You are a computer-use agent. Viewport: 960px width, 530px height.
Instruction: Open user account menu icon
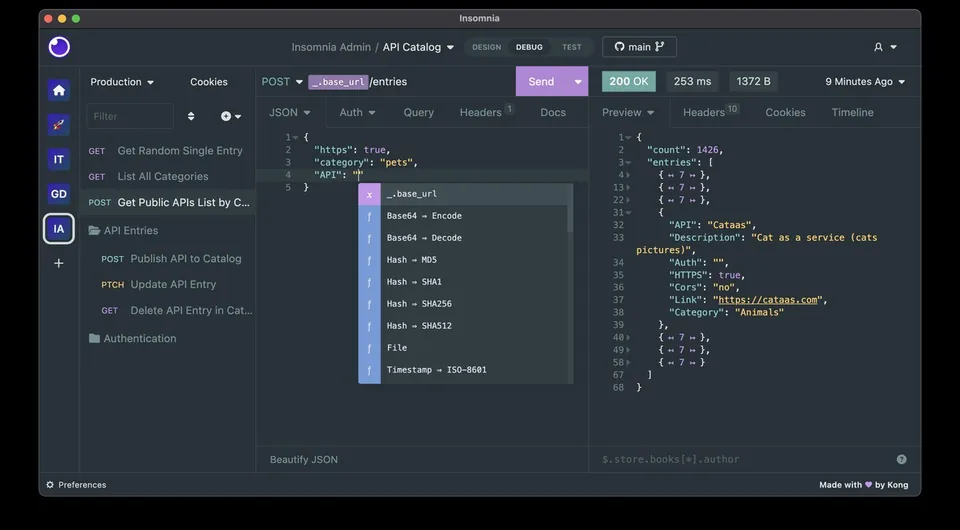885,47
